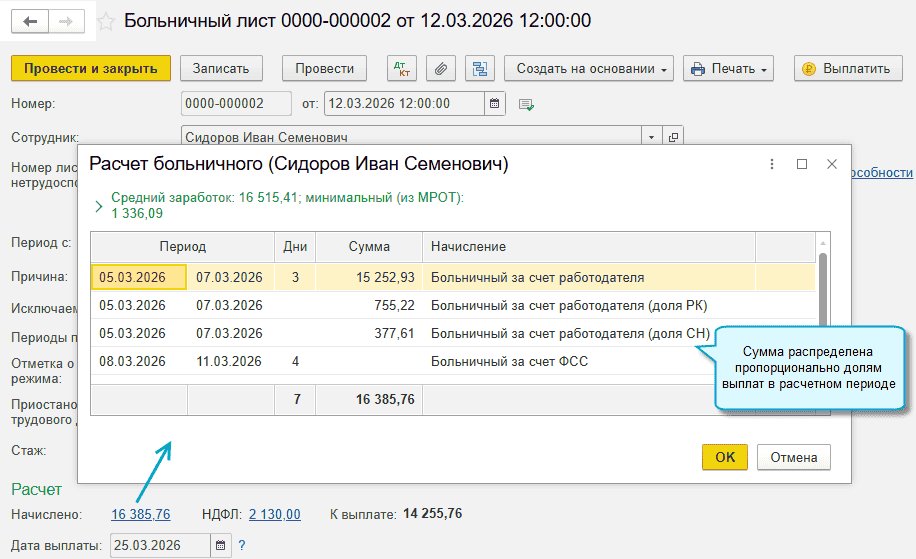The width and height of the screenshot is (916, 559).
Task: Open the Начислено 16 385,76 link
Action: coord(141,514)
